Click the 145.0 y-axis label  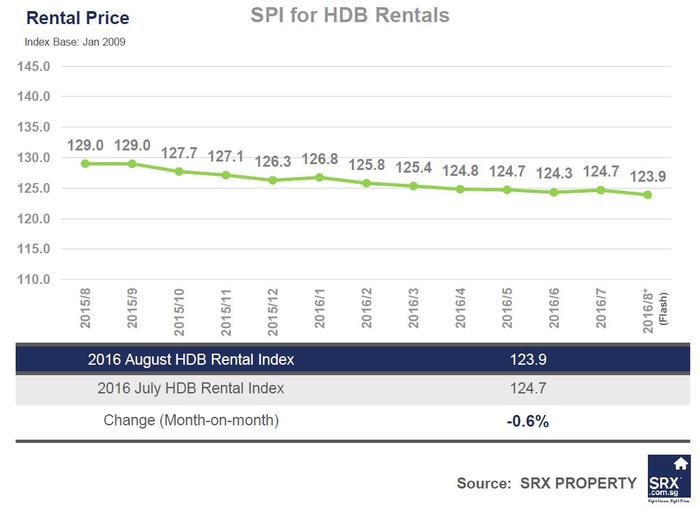33,67
